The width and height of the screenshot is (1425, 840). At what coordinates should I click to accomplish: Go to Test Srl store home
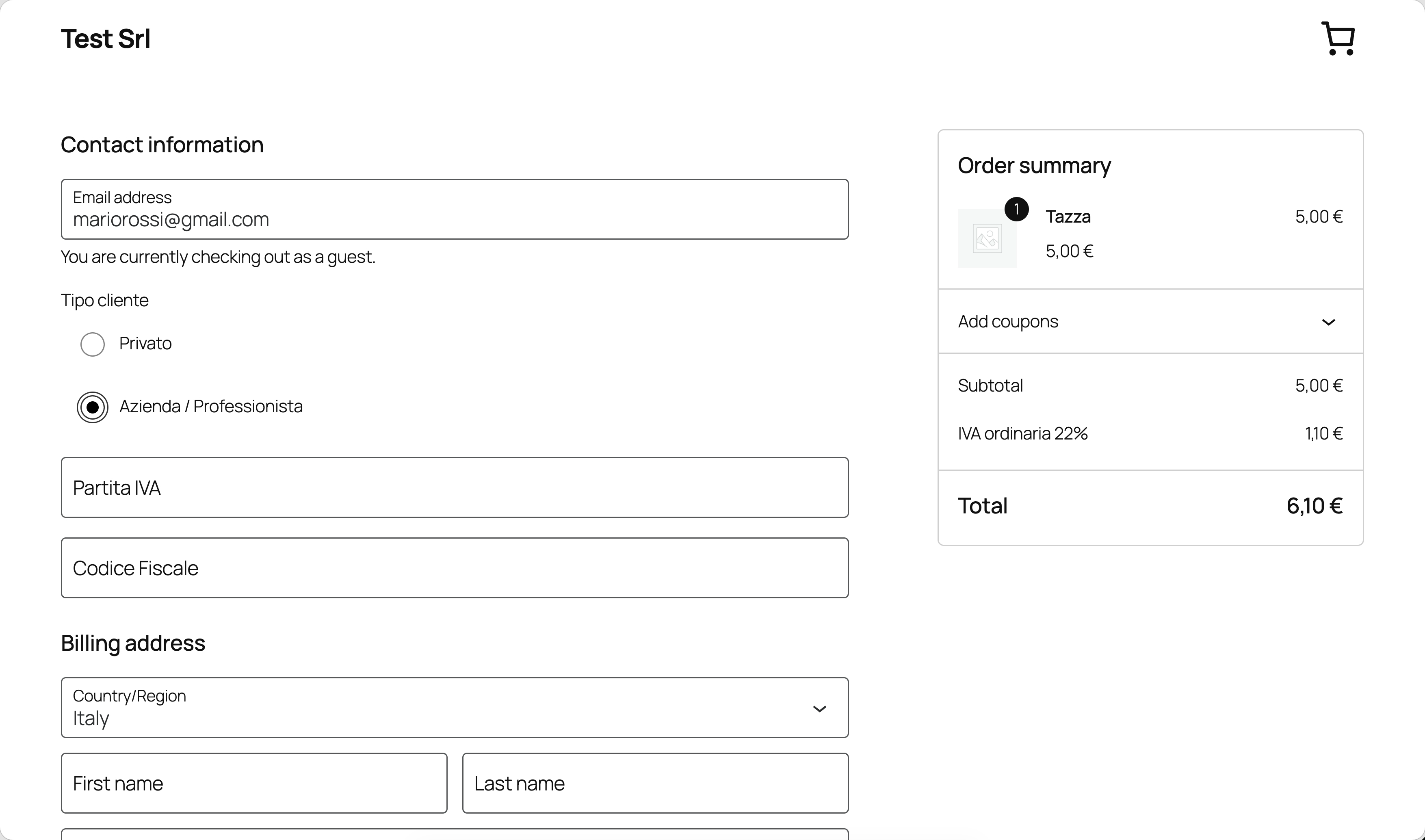[106, 39]
